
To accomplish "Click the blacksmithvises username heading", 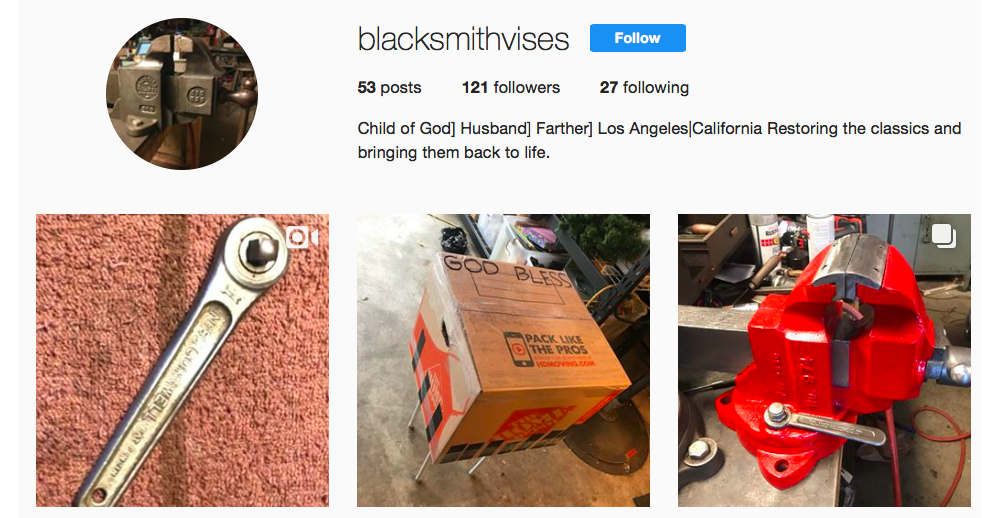I will pyautogui.click(x=463, y=39).
